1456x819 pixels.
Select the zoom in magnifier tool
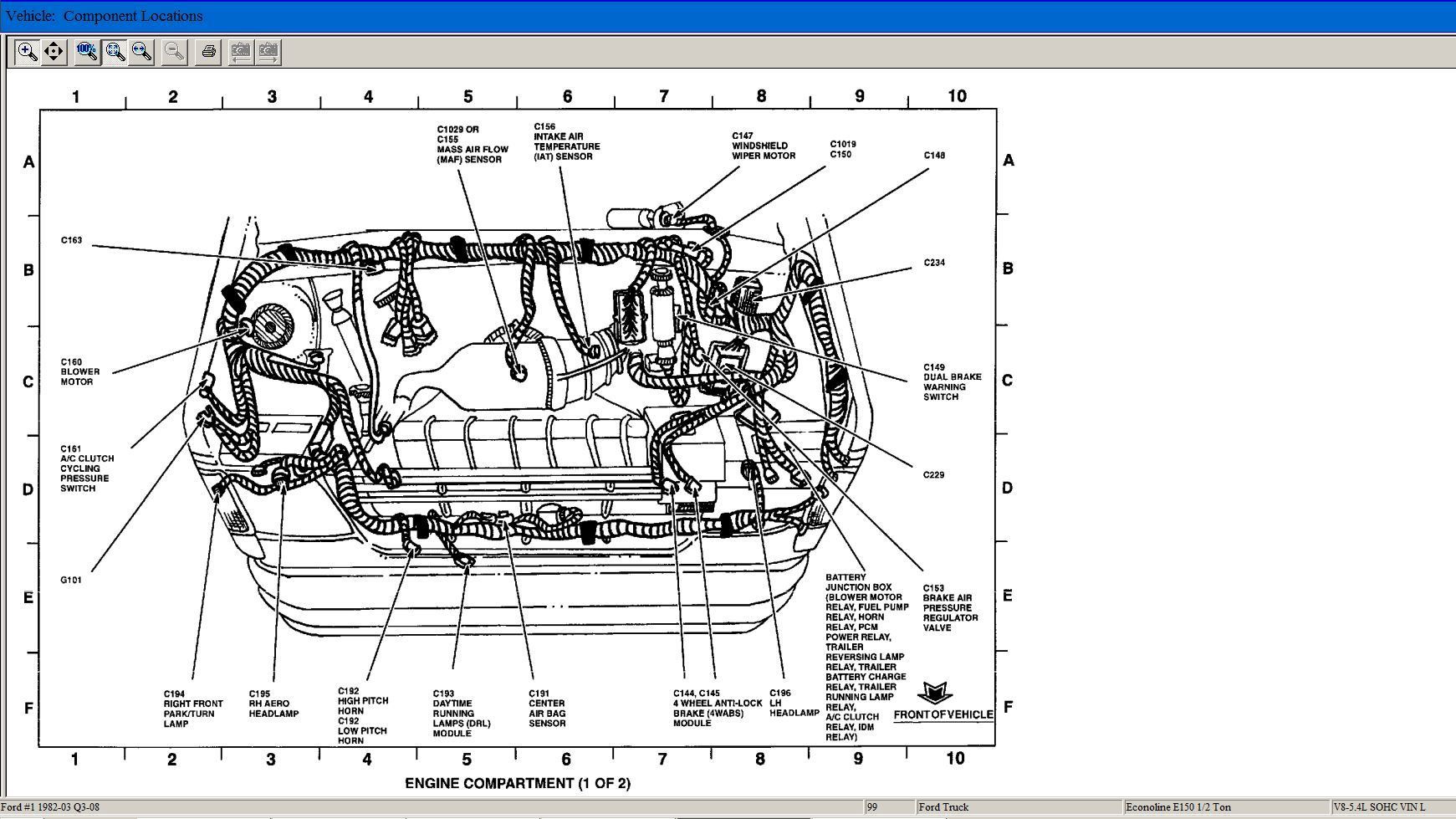coord(27,52)
